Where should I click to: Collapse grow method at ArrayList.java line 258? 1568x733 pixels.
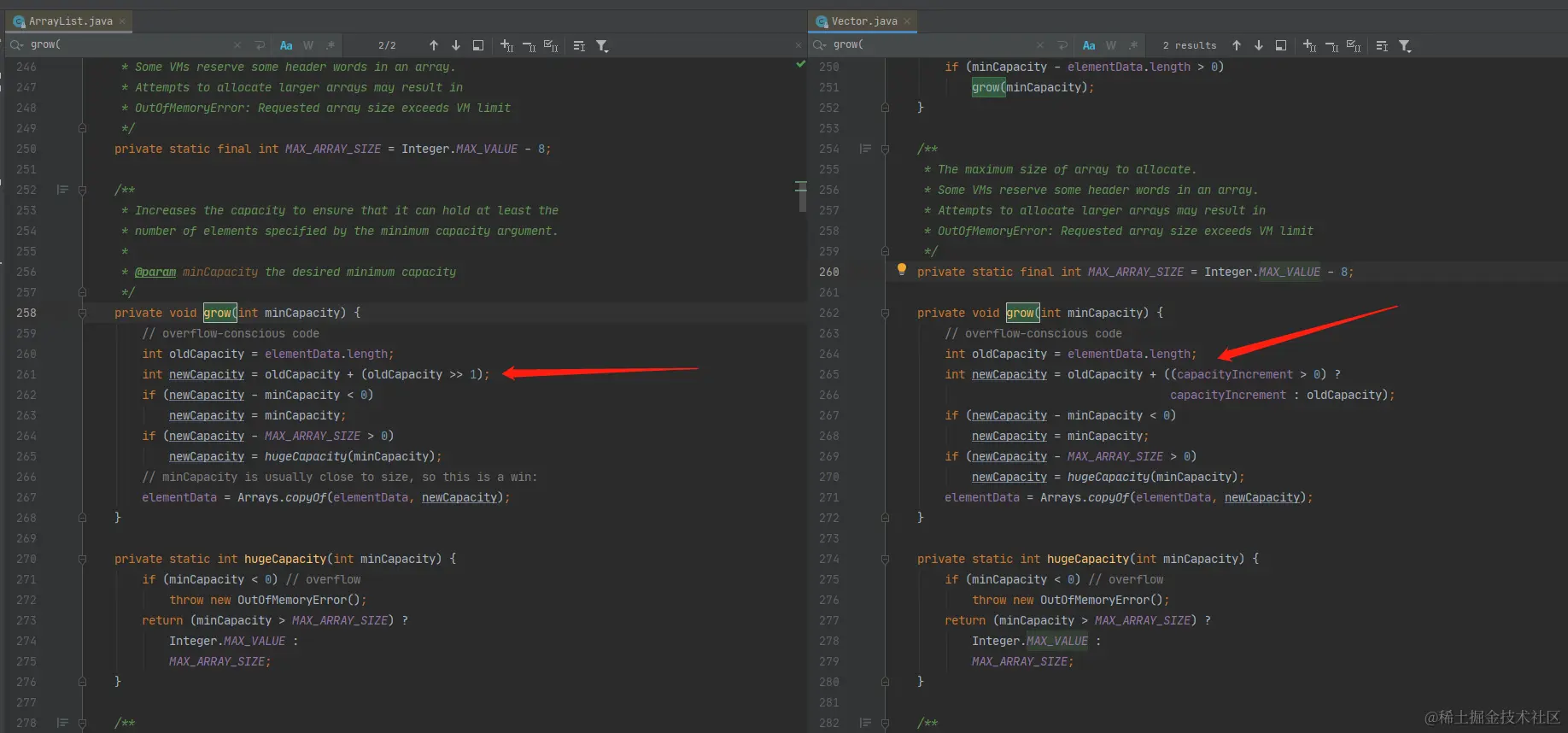(x=83, y=314)
